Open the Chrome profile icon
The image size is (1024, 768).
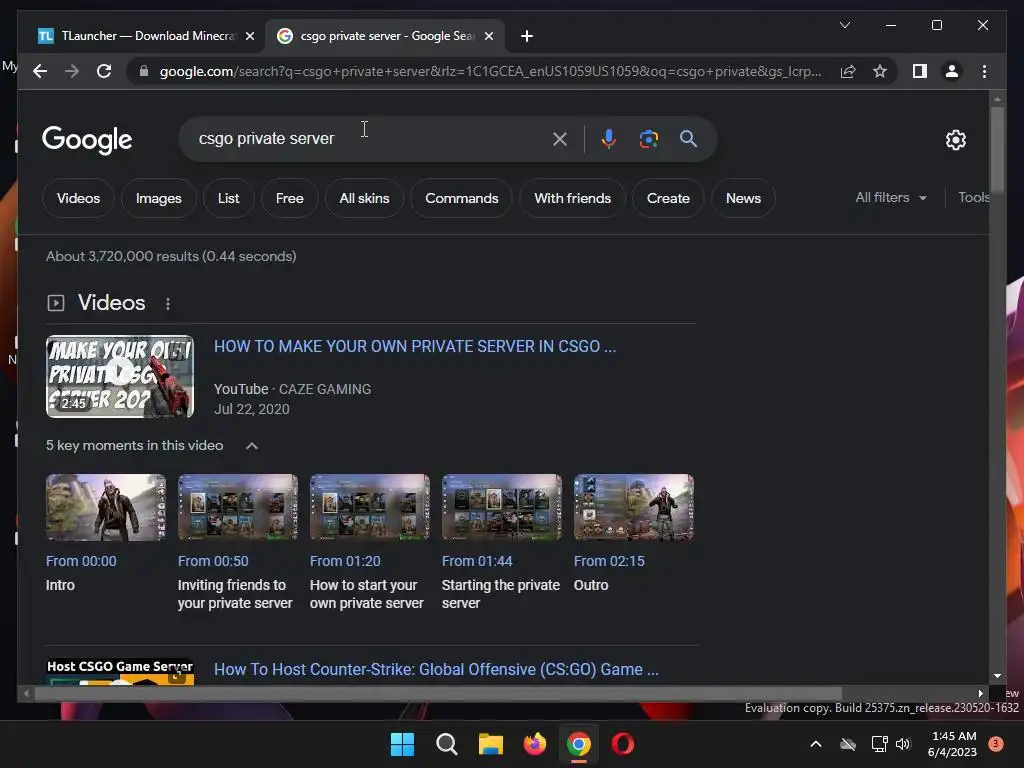pos(952,71)
